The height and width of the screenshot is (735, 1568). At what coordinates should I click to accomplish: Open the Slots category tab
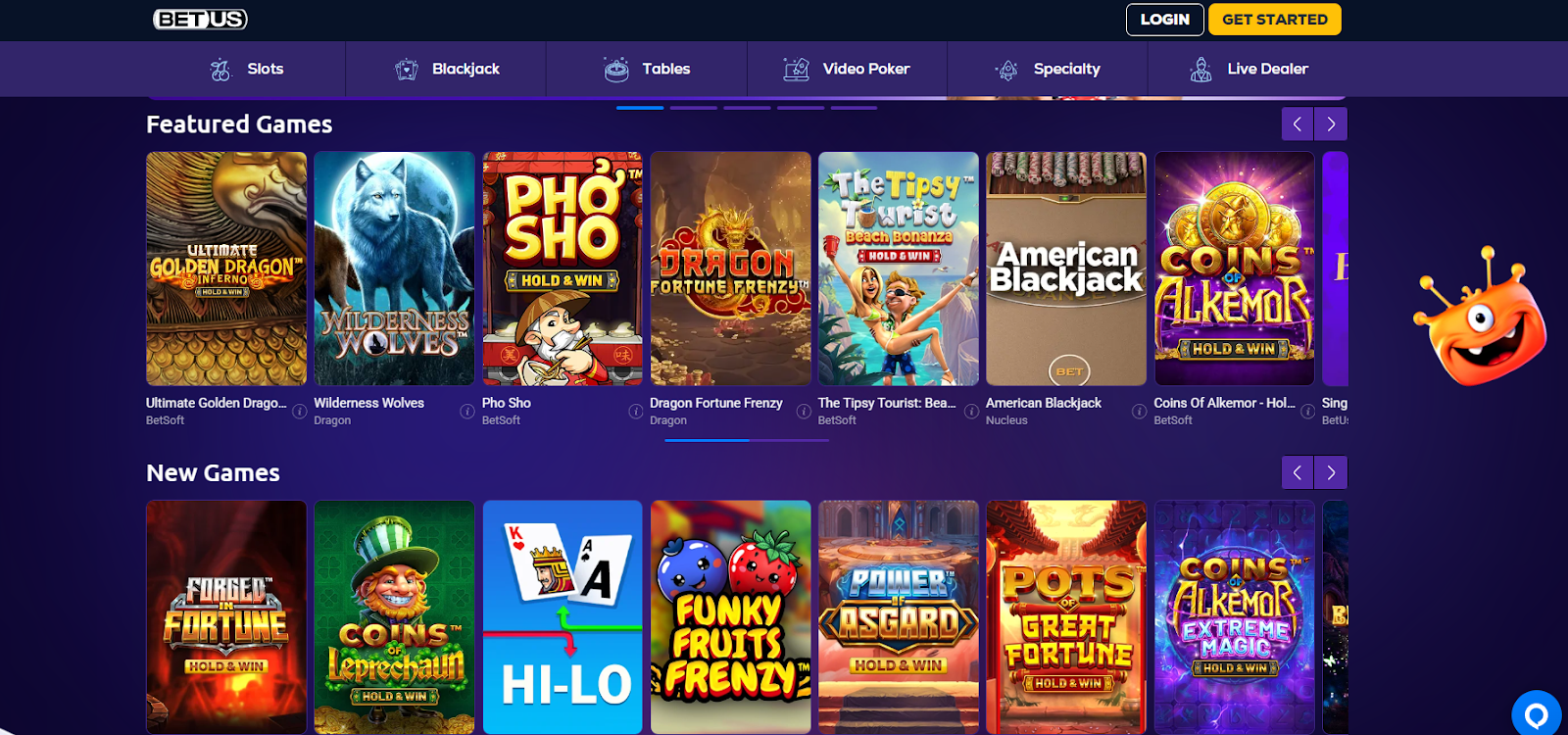coord(246,69)
